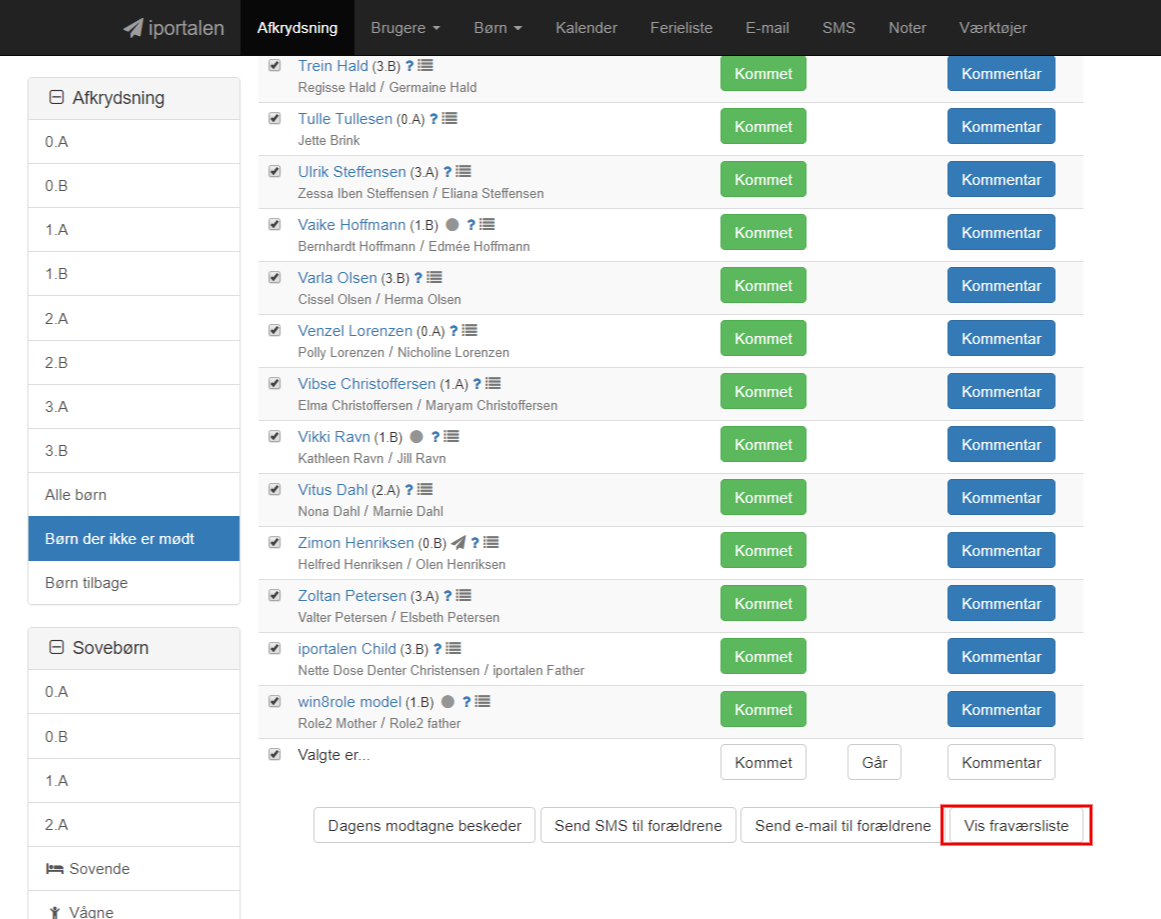The image size is (1161, 919).
Task: Open Zimon Henriksen's profile link
Action: [355, 543]
